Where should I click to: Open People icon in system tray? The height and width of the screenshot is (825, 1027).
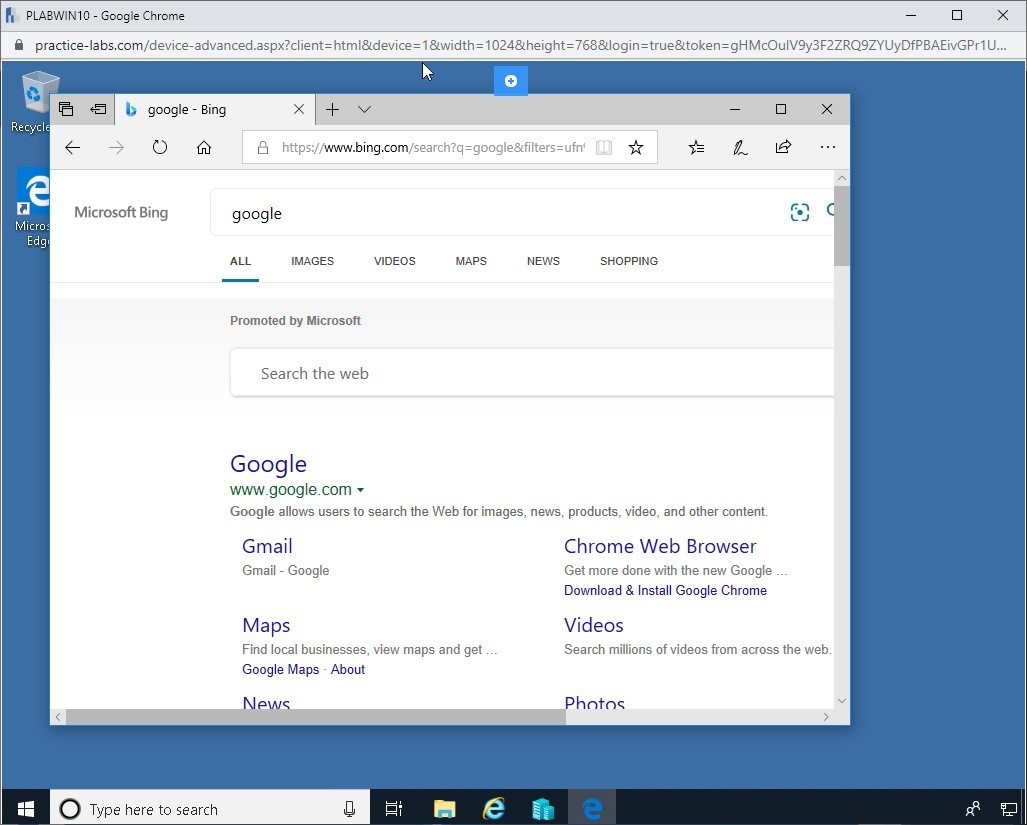click(x=973, y=809)
